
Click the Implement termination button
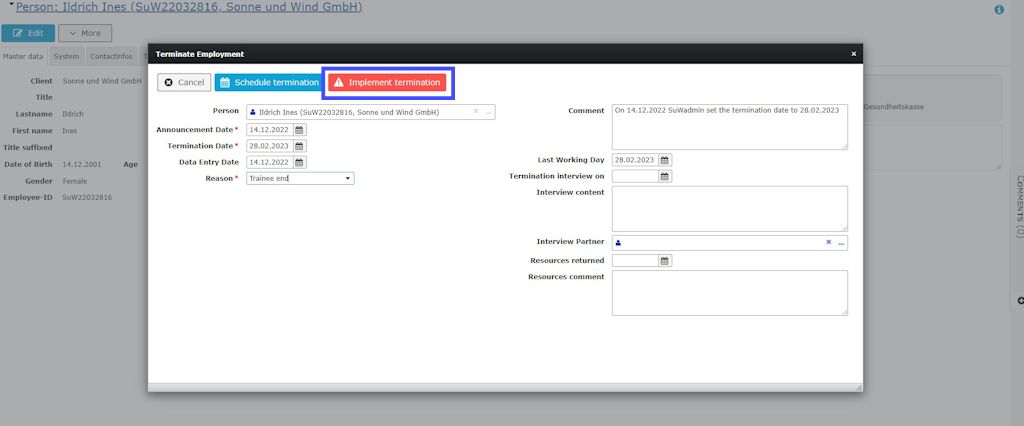click(387, 82)
